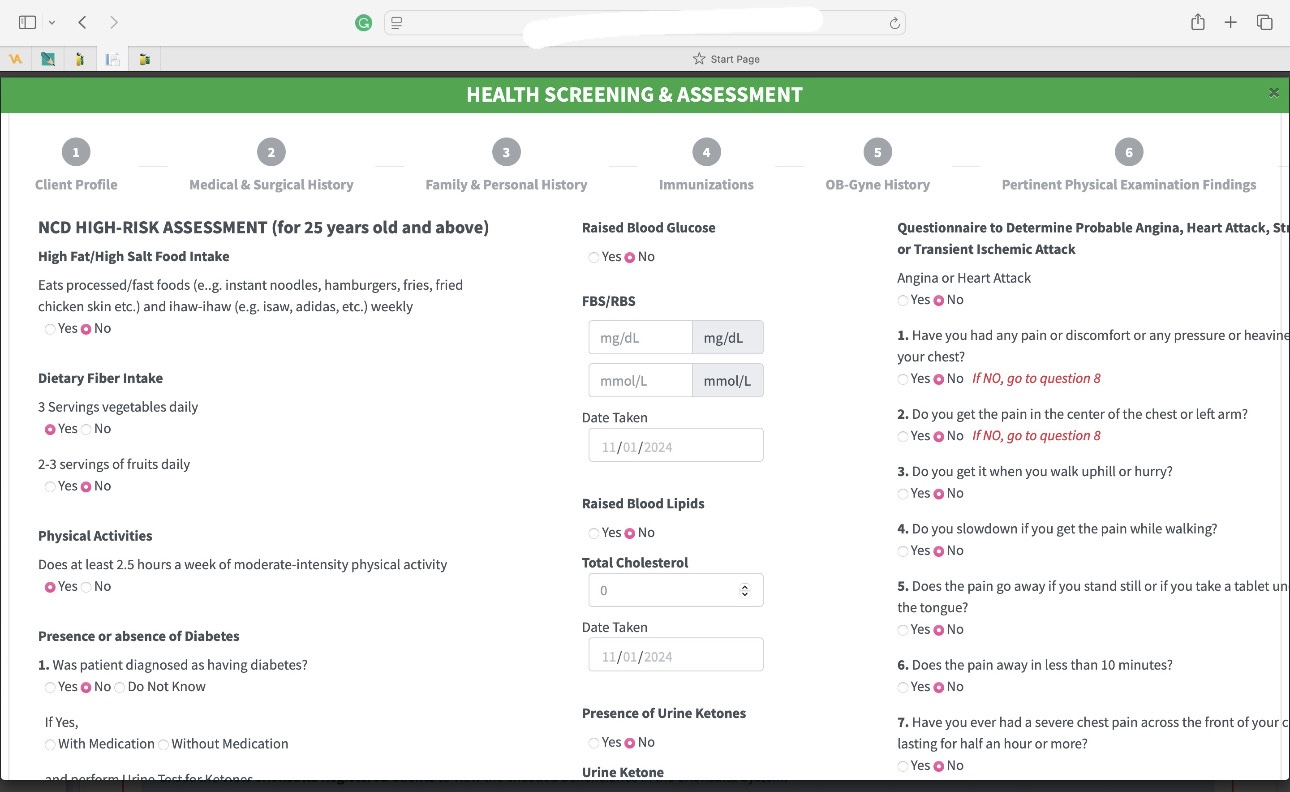This screenshot has height=792, width=1290.
Task: Answer Yes to question 4 about slowing down
Action: click(x=903, y=551)
